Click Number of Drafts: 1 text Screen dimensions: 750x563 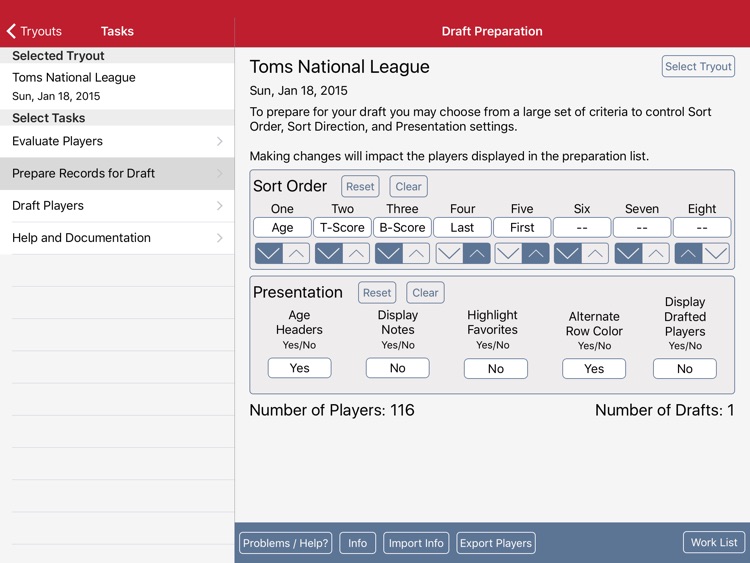coord(664,410)
